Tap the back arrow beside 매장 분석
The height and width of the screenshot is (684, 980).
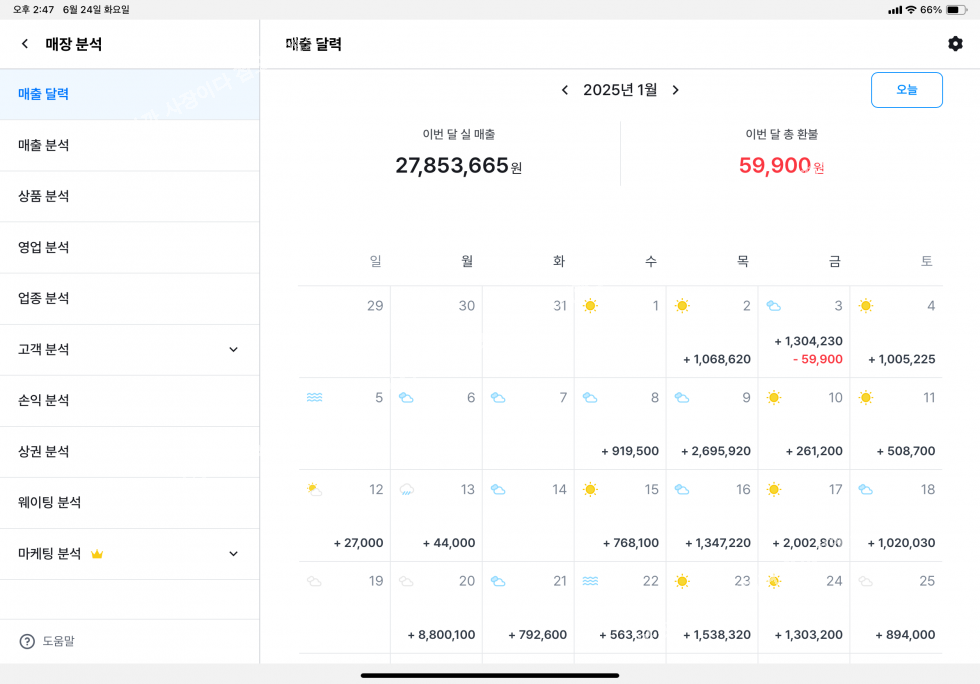point(25,44)
